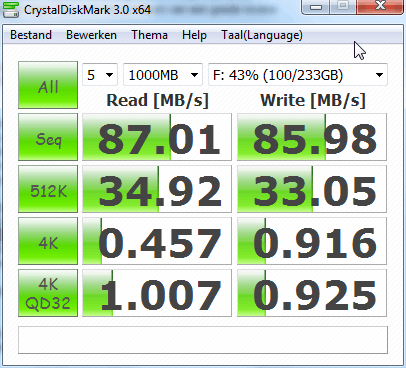Open the Help menu
The width and height of the screenshot is (406, 368).
click(194, 35)
